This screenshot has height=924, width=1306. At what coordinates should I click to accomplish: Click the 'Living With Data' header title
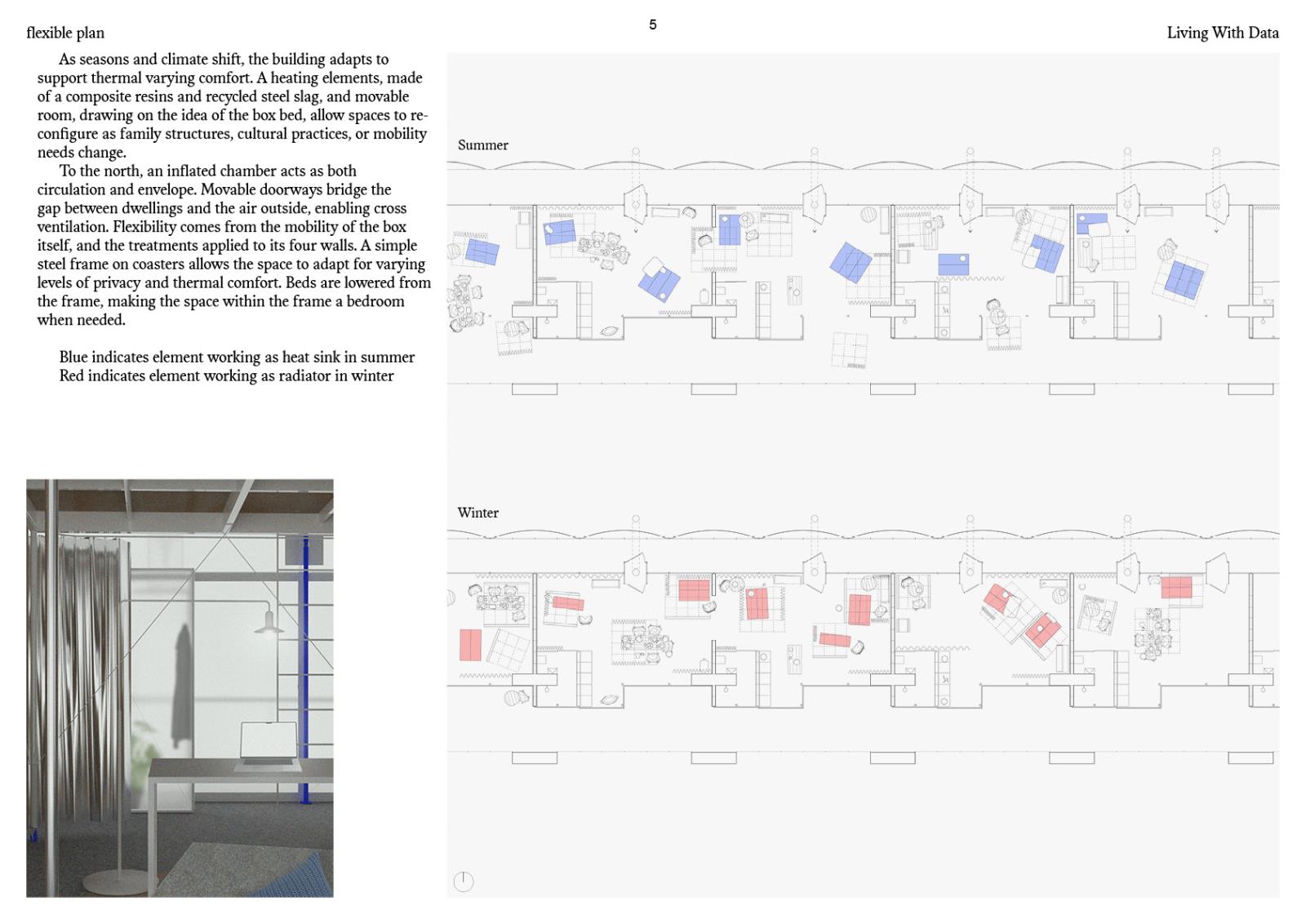point(1222,33)
